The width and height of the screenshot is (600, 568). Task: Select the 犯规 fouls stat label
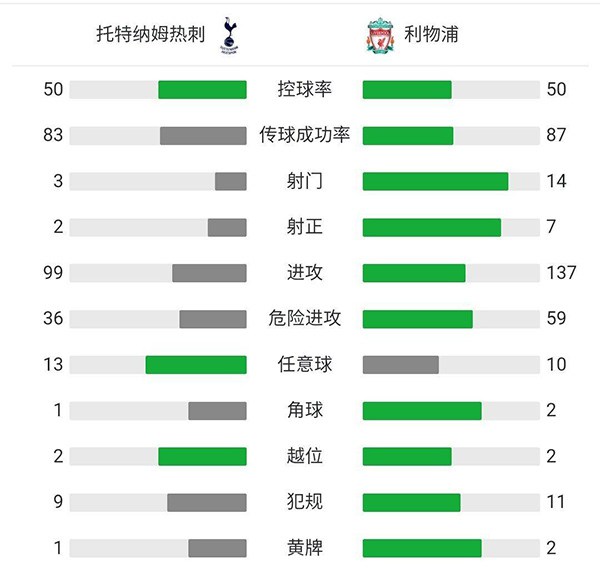pyautogui.click(x=304, y=502)
